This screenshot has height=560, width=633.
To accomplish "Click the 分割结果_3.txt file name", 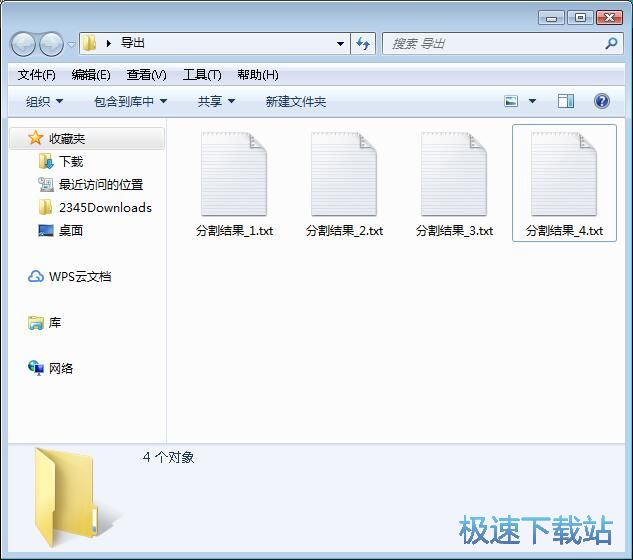I will click(454, 231).
